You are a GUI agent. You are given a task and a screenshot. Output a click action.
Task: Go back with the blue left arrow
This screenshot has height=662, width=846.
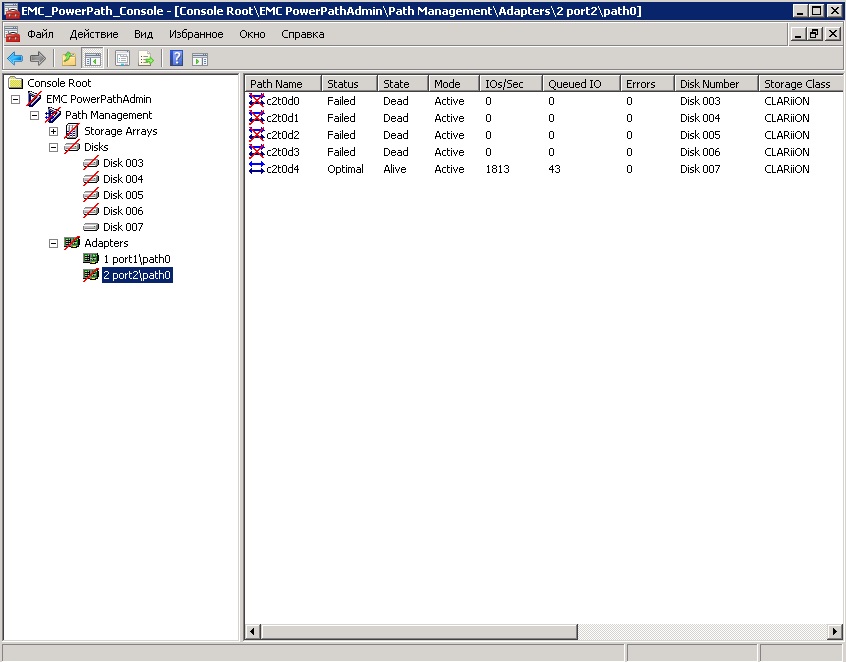pyautogui.click(x=15, y=58)
